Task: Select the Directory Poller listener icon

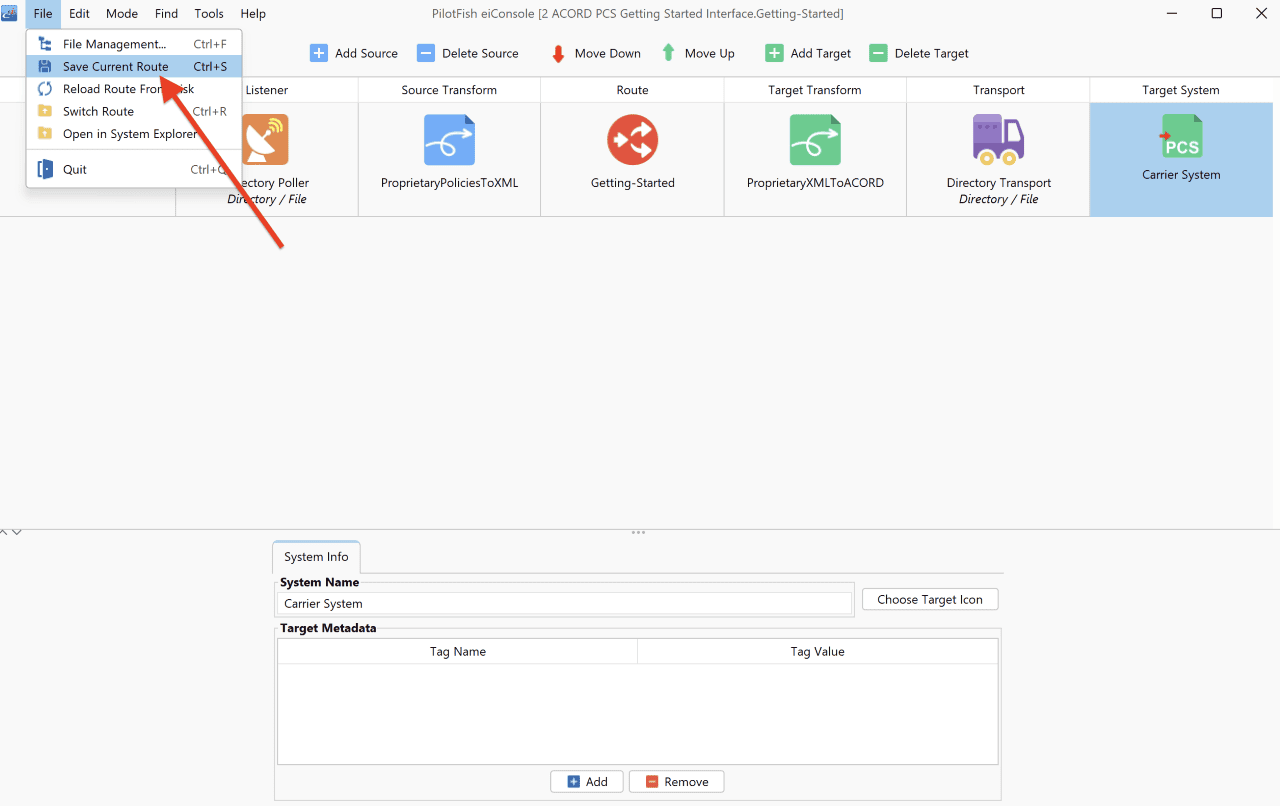Action: click(266, 140)
